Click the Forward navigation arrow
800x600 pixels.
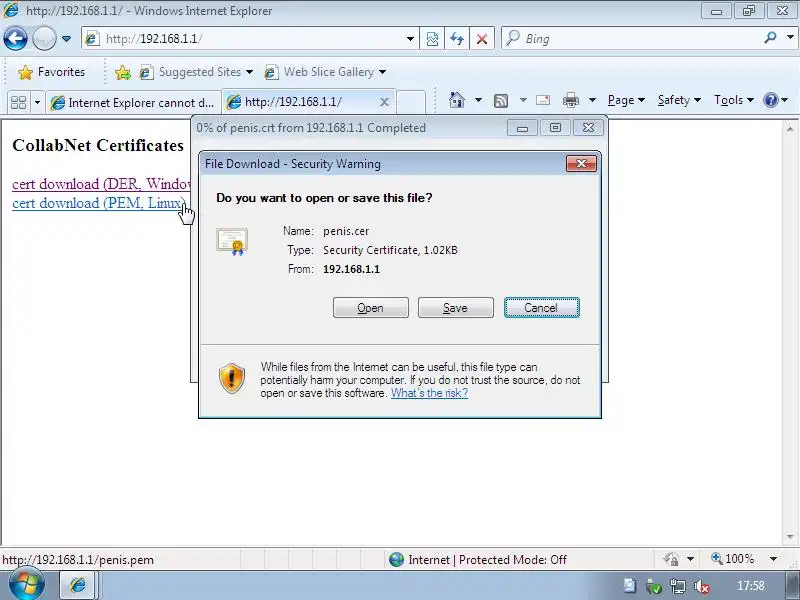point(44,38)
